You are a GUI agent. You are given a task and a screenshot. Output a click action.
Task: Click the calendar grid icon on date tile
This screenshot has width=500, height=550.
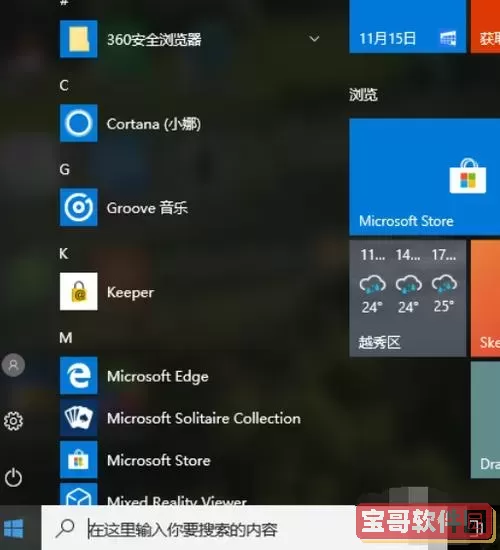click(x=448, y=38)
